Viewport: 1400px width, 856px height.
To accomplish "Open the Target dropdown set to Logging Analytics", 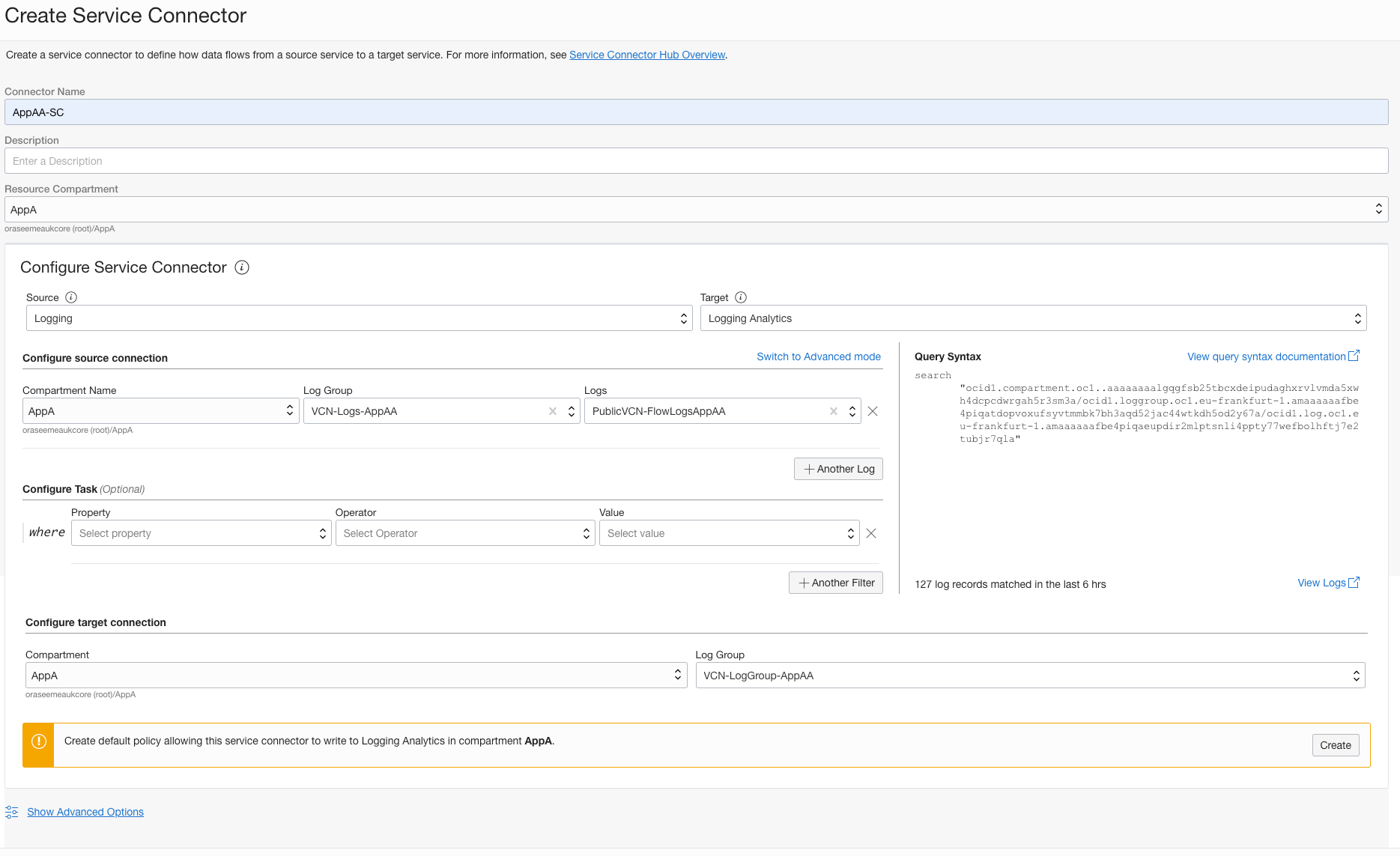I will click(1033, 318).
